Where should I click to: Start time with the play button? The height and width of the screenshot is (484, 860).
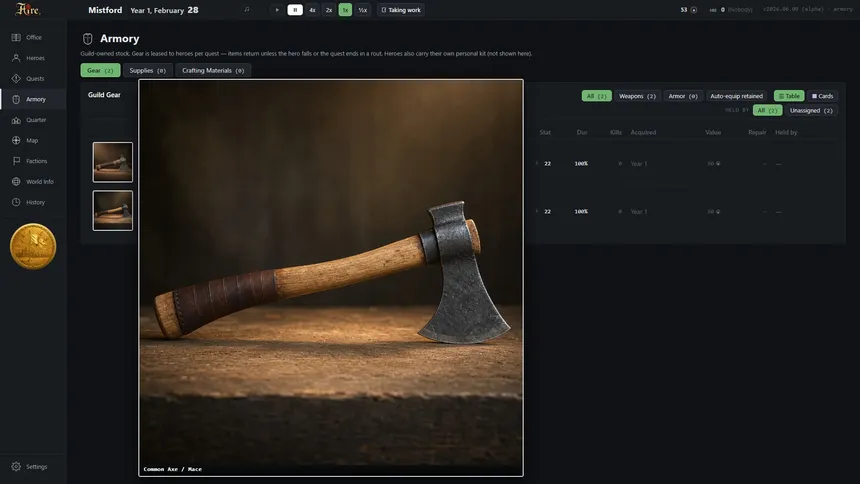coord(277,10)
